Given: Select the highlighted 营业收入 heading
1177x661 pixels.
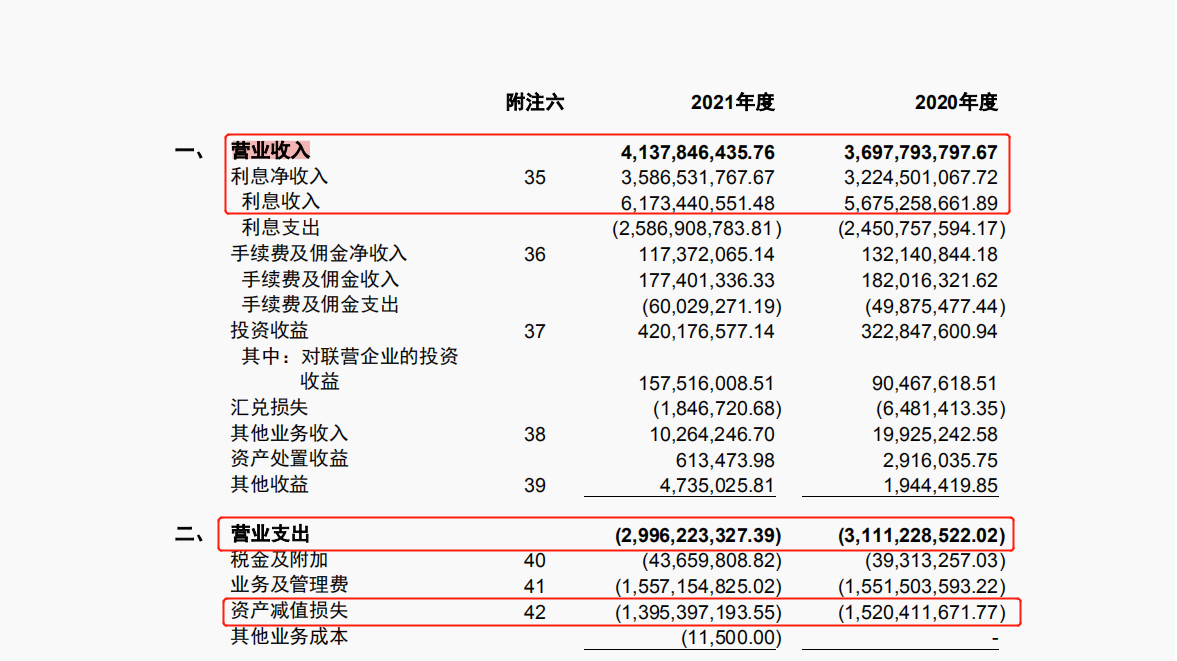Looking at the screenshot, I should [270, 151].
